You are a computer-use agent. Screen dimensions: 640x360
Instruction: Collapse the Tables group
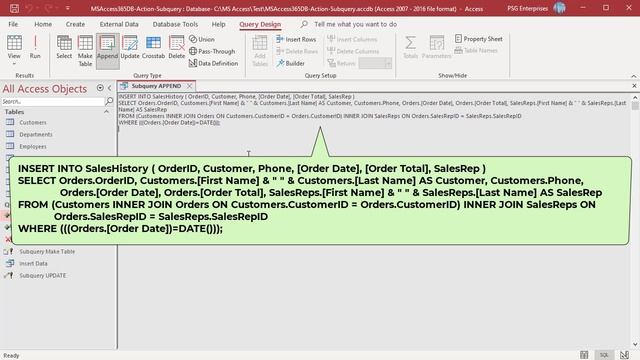(107, 112)
